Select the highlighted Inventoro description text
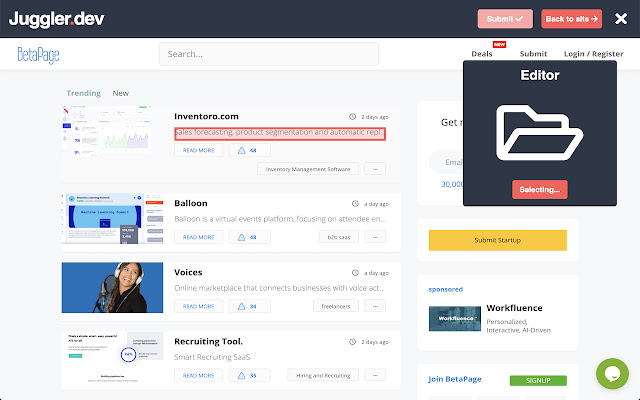640x400 pixels. coord(280,133)
